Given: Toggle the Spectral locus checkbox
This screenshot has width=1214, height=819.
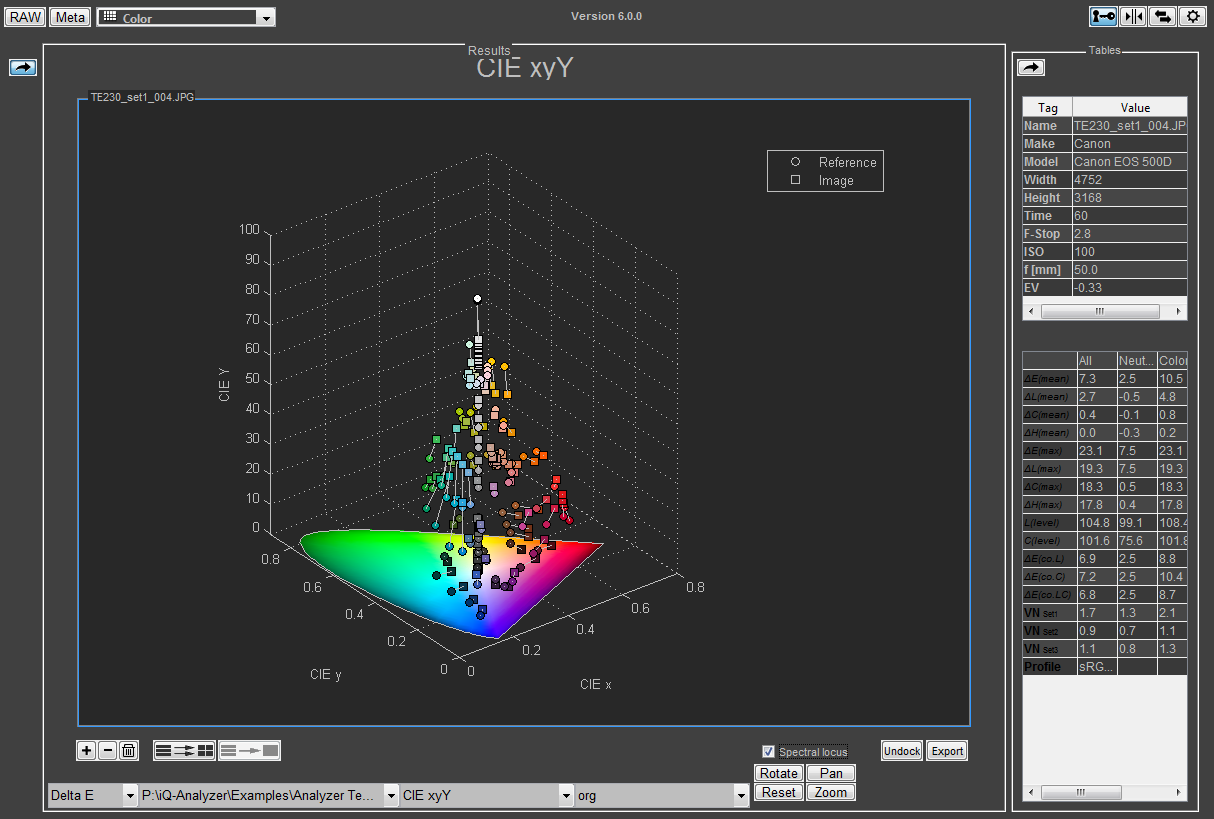Looking at the screenshot, I should coord(768,752).
